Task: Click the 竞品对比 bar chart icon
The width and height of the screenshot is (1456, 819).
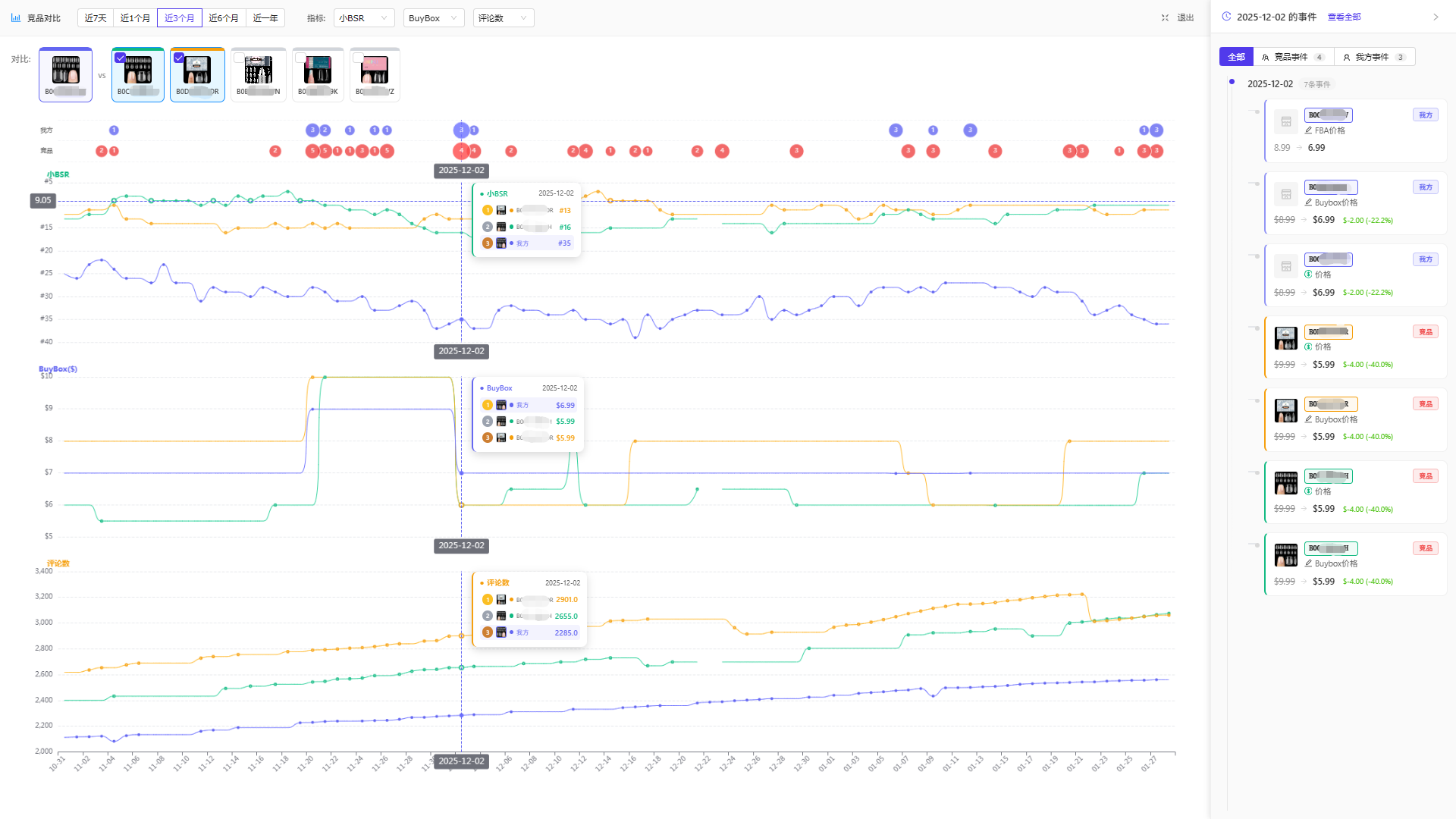Action: [16, 18]
